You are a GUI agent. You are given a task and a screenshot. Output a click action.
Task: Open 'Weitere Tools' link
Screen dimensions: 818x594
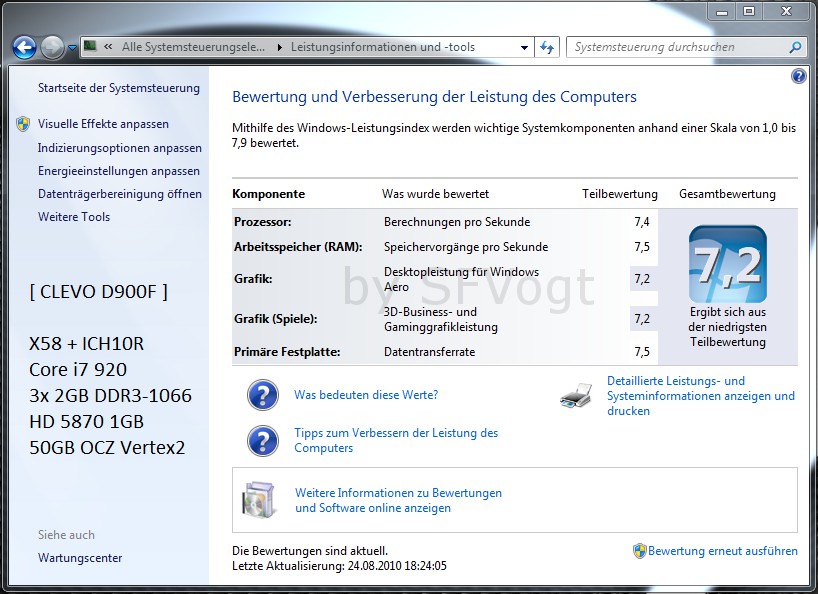74,217
